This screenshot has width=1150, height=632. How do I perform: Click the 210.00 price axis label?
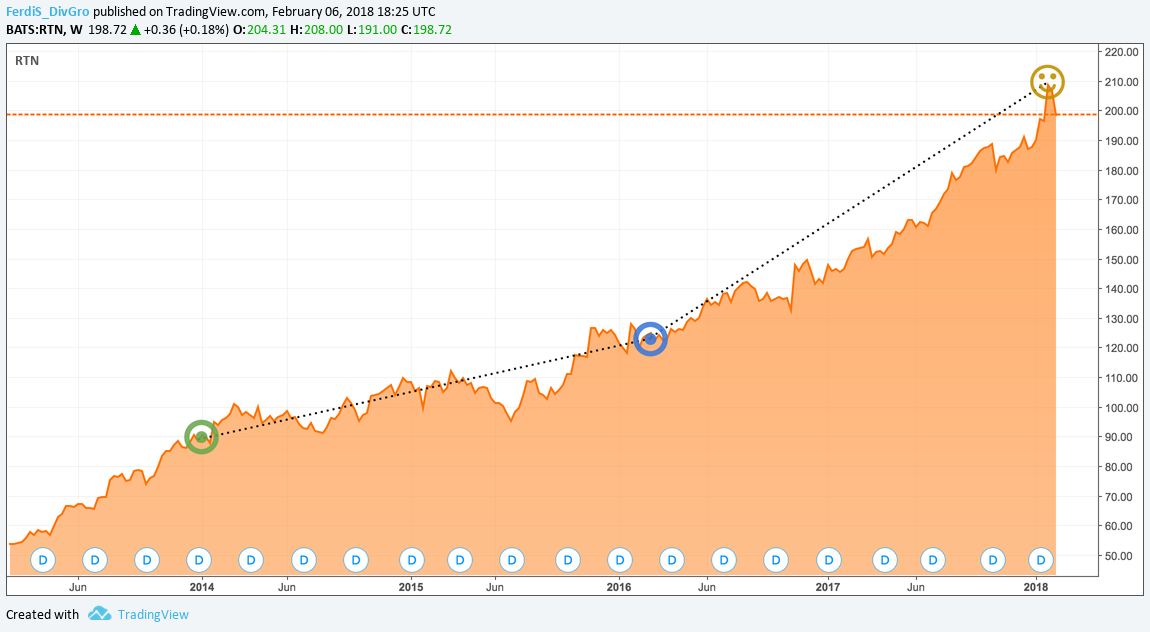click(1121, 81)
